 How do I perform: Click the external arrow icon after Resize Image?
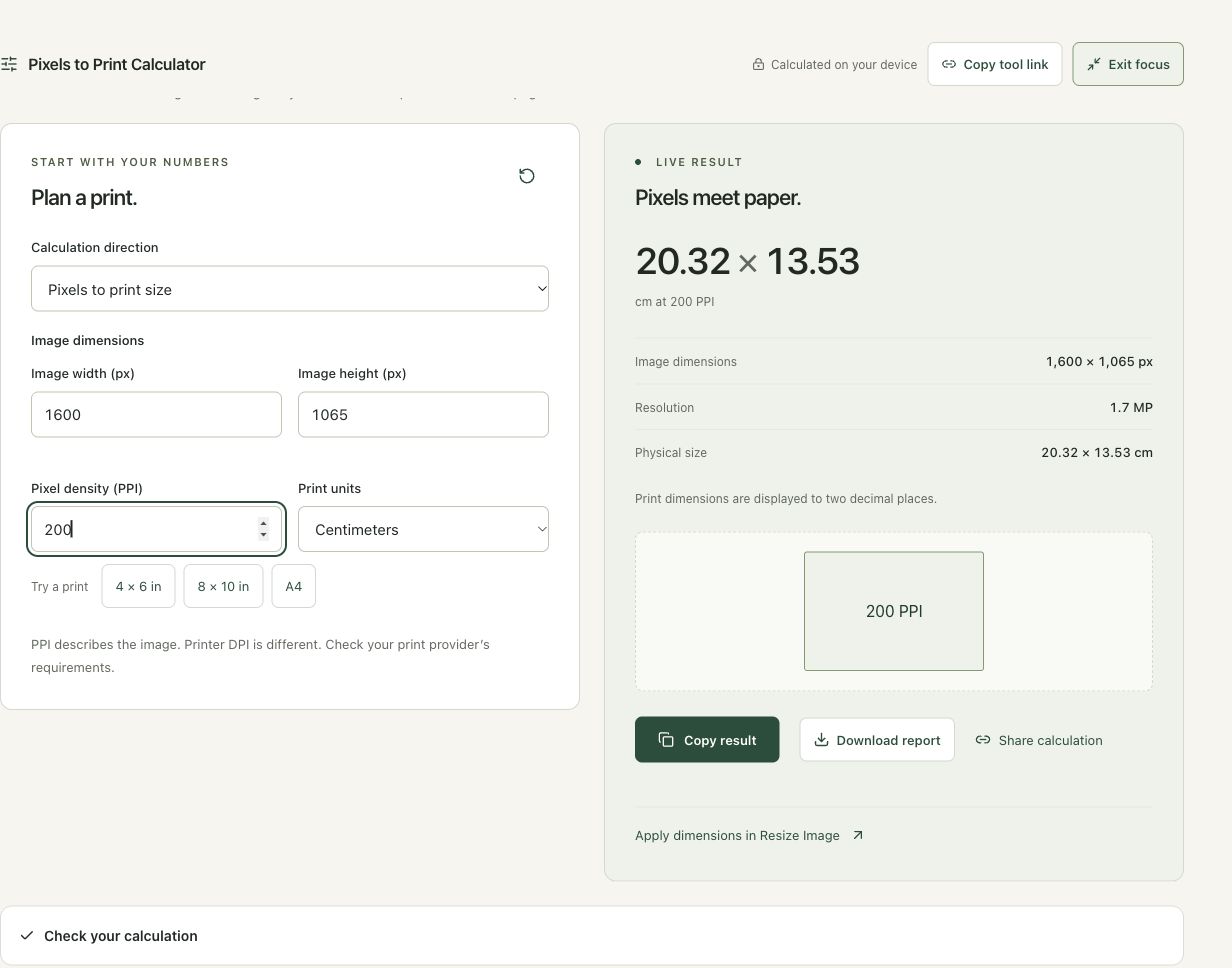coord(857,835)
